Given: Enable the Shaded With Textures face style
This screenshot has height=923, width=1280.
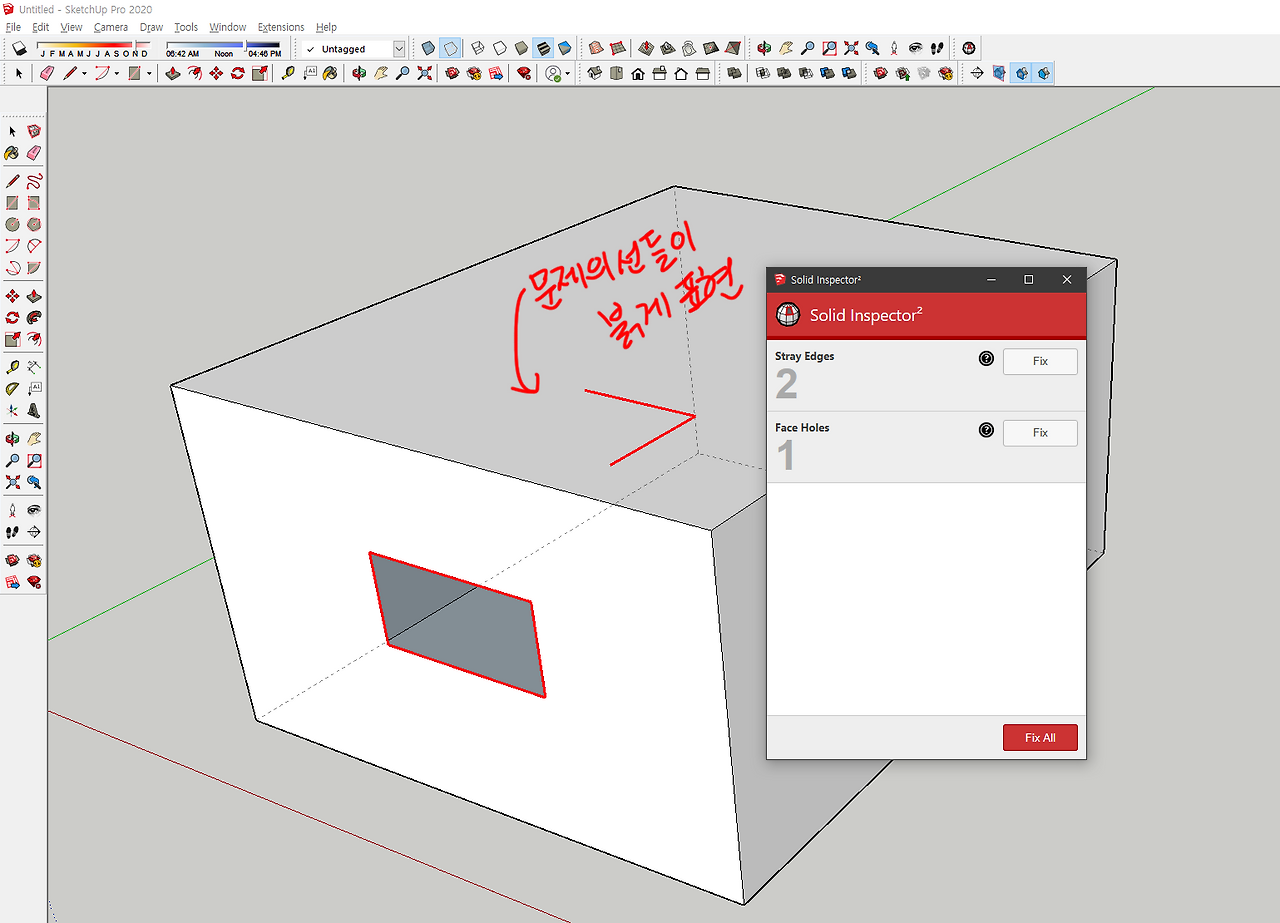Looking at the screenshot, I should click(x=543, y=48).
